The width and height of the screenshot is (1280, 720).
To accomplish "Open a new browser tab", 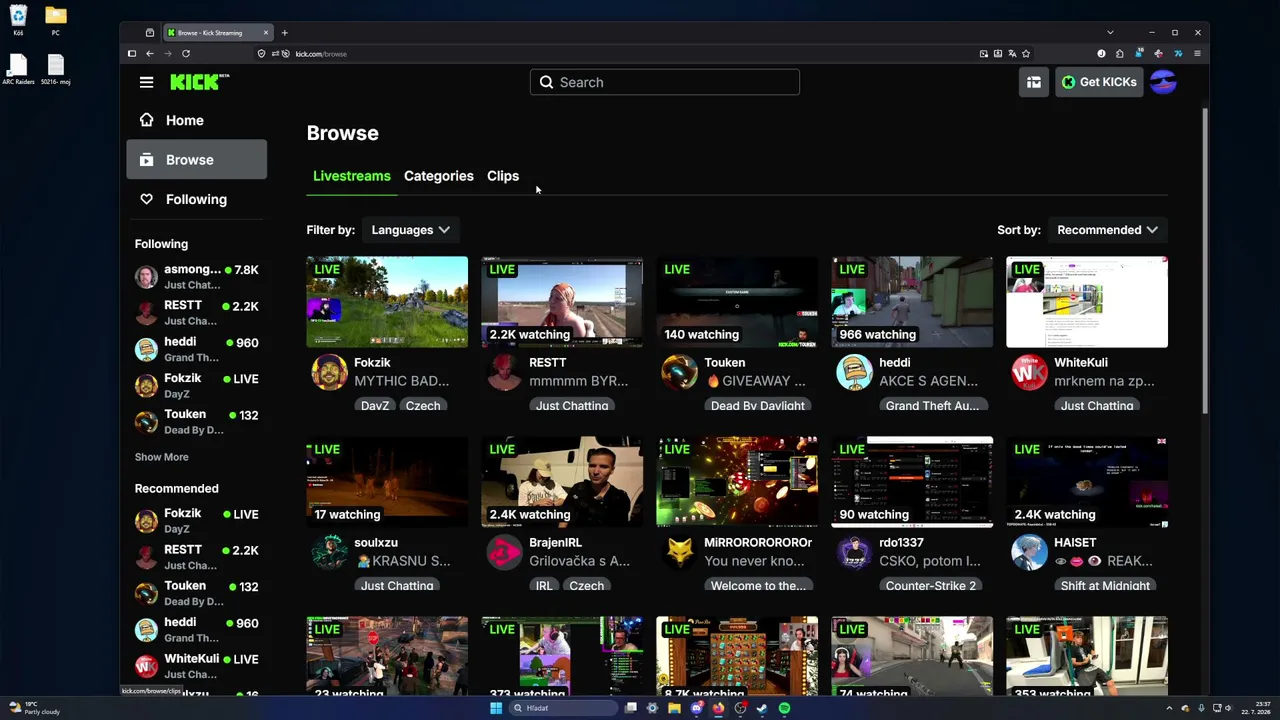I will [284, 33].
